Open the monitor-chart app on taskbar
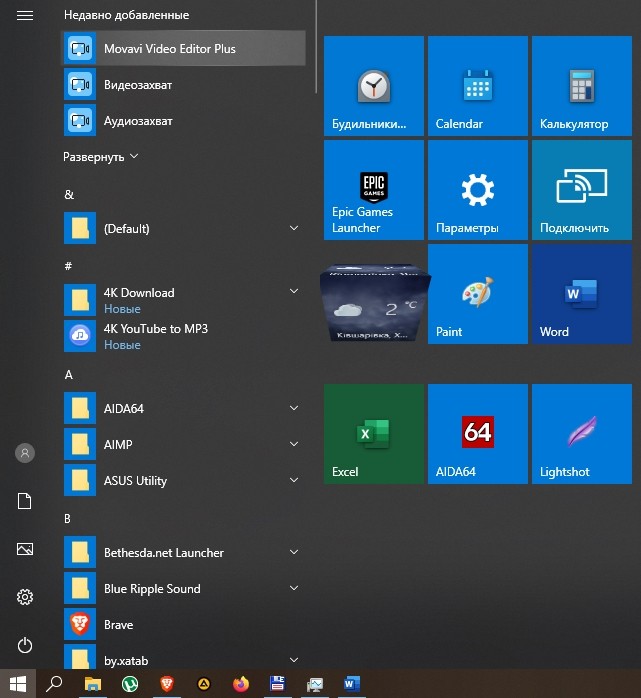The width and height of the screenshot is (641, 698). tap(315, 683)
